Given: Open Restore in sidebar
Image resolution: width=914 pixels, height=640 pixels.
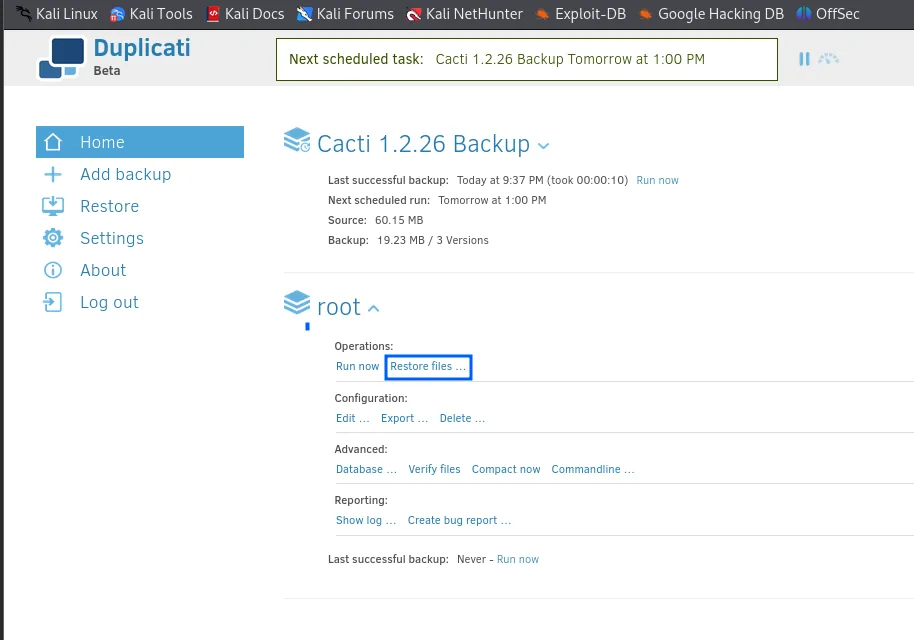Looking at the screenshot, I should 110,206.
